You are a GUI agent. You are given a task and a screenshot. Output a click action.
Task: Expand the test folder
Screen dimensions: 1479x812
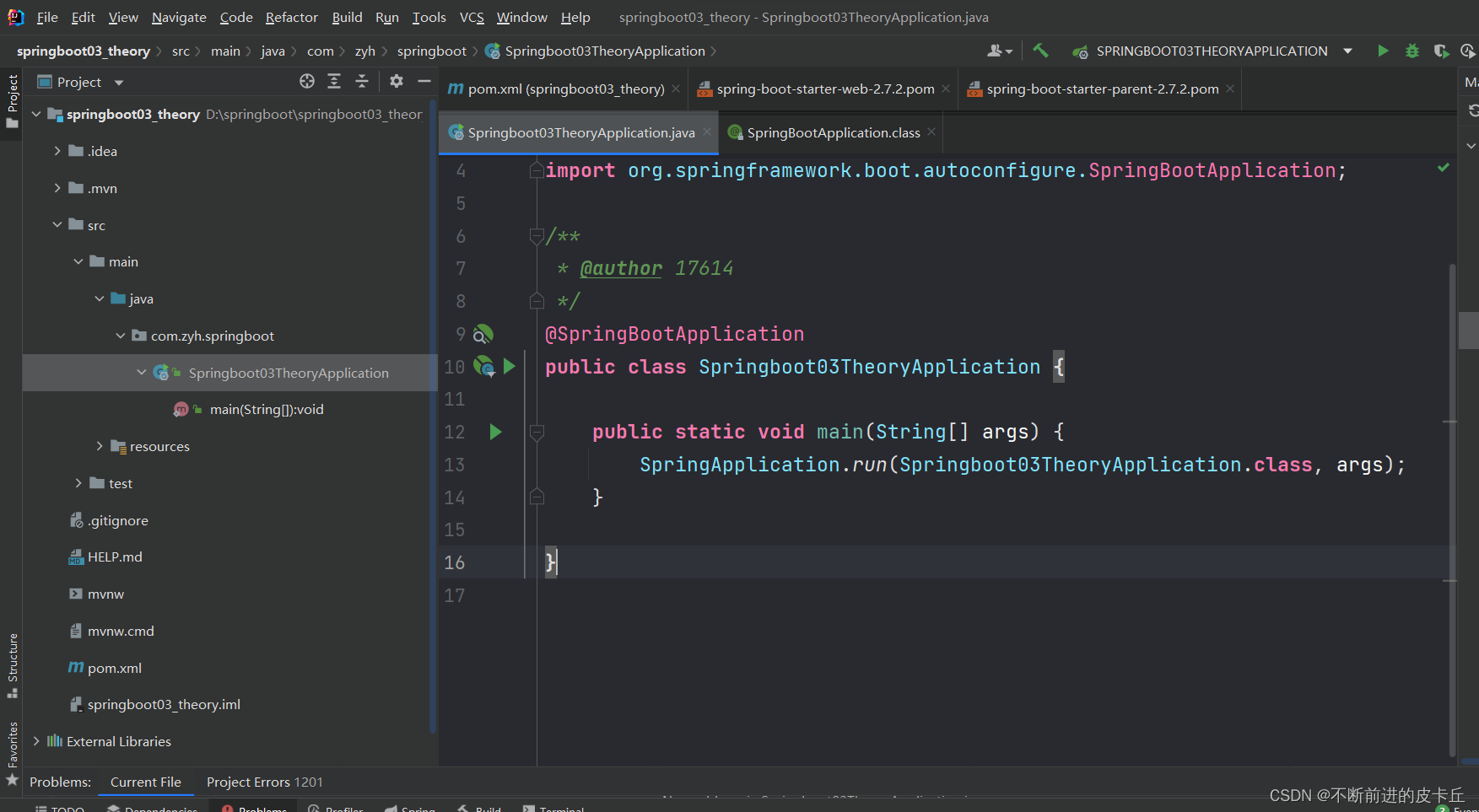coord(78,483)
